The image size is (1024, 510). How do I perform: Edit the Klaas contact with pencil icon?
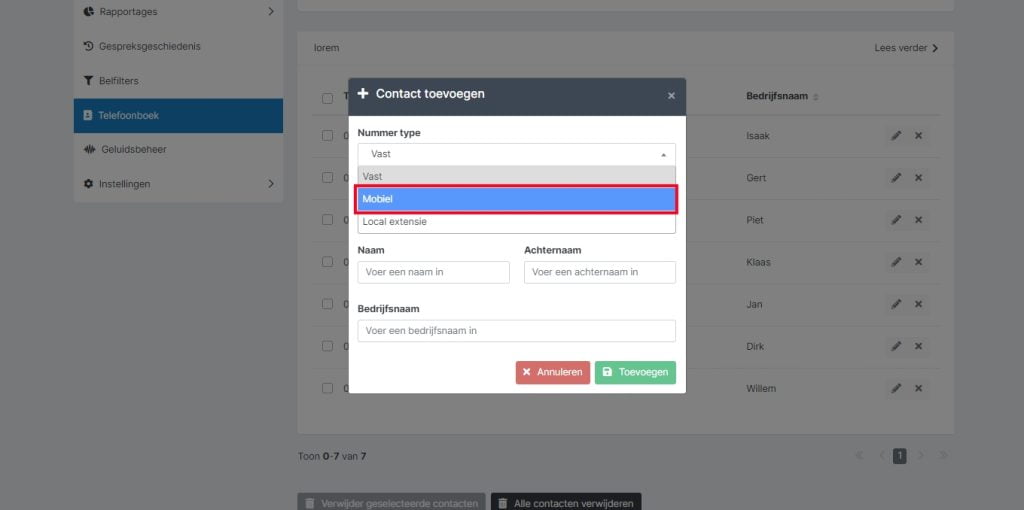click(896, 262)
